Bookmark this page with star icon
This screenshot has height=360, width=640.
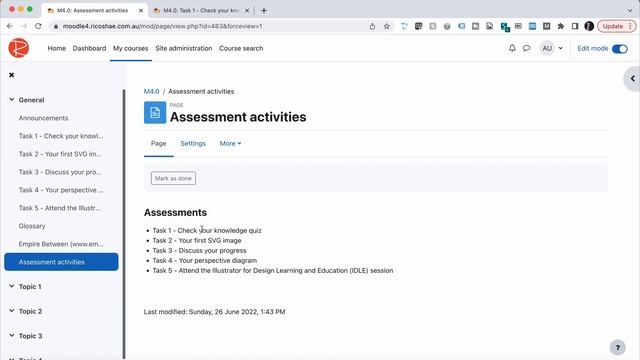[x=387, y=26]
